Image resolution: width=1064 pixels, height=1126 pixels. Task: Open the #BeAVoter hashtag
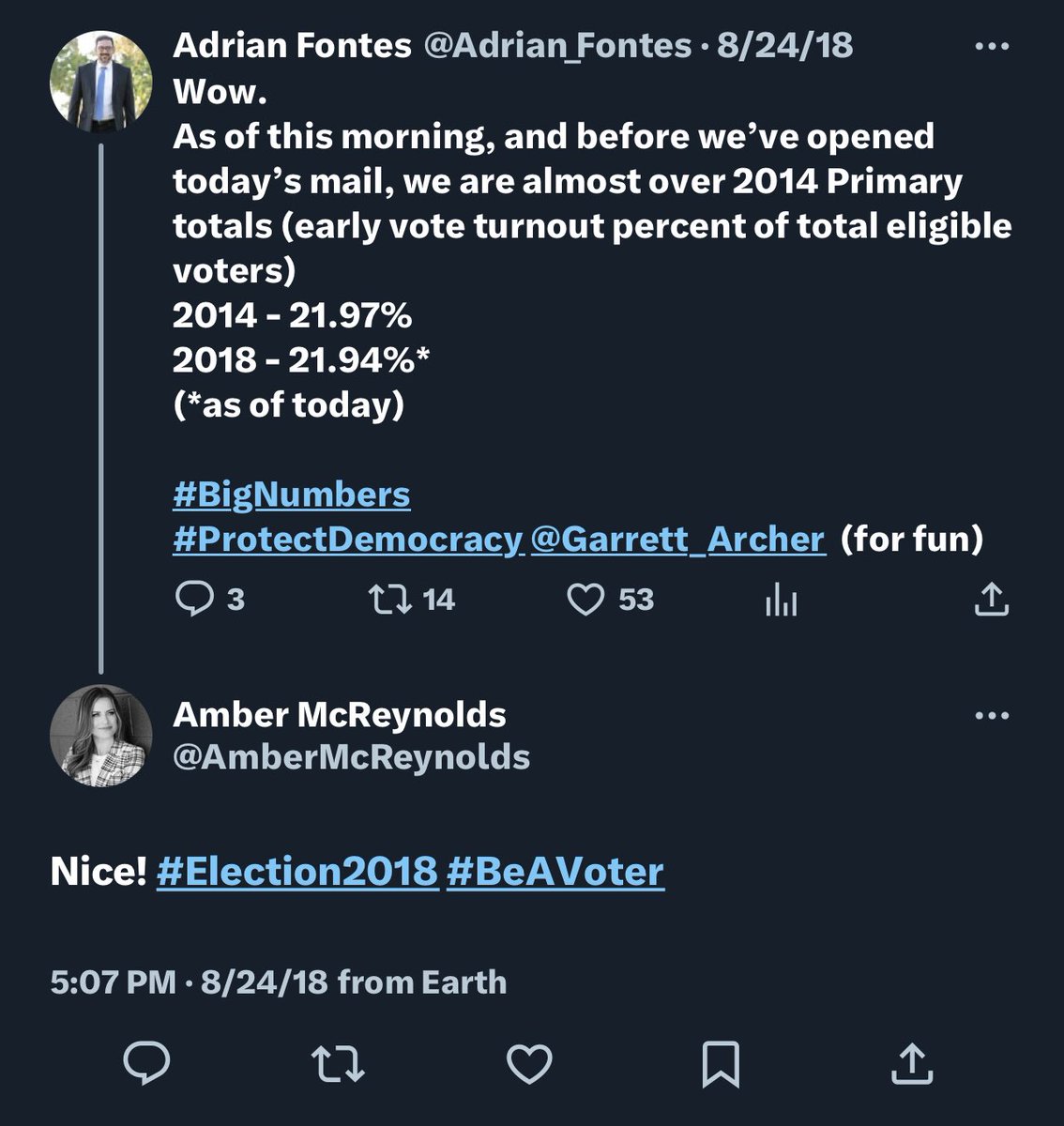pos(555,872)
